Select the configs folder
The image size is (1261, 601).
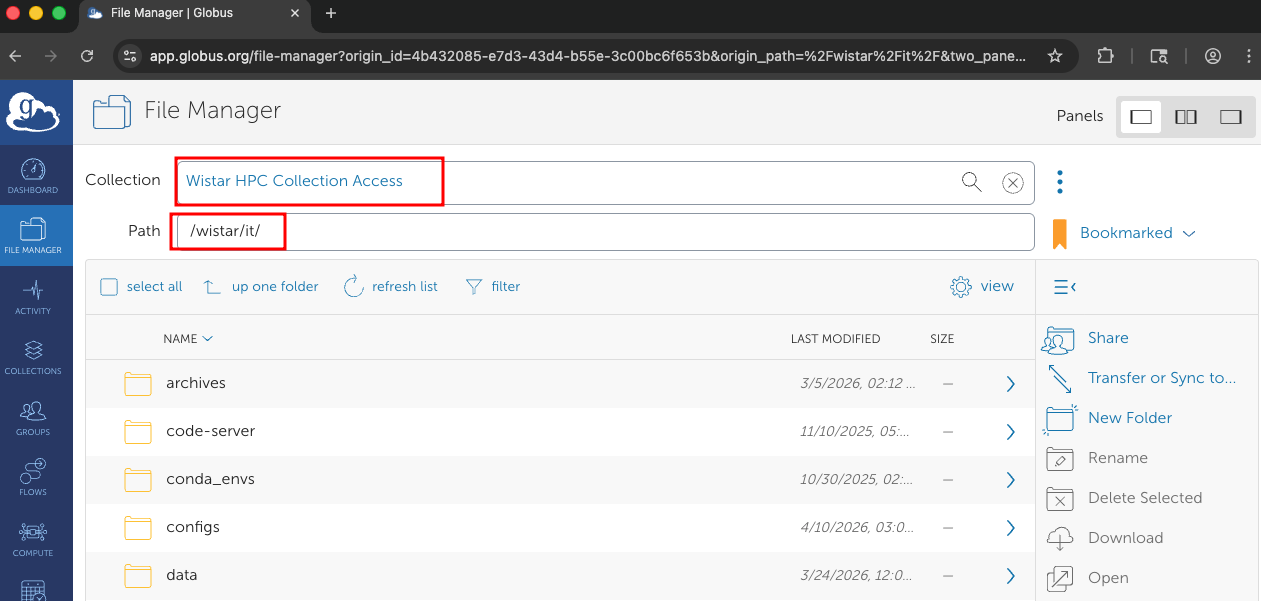click(x=560, y=527)
